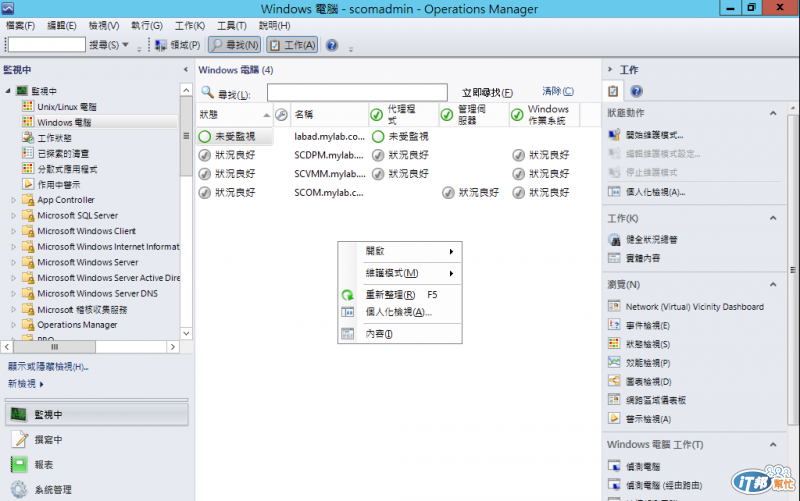Click the 尋找(L) find text field
Screen dimensions: 800x501
357,92
